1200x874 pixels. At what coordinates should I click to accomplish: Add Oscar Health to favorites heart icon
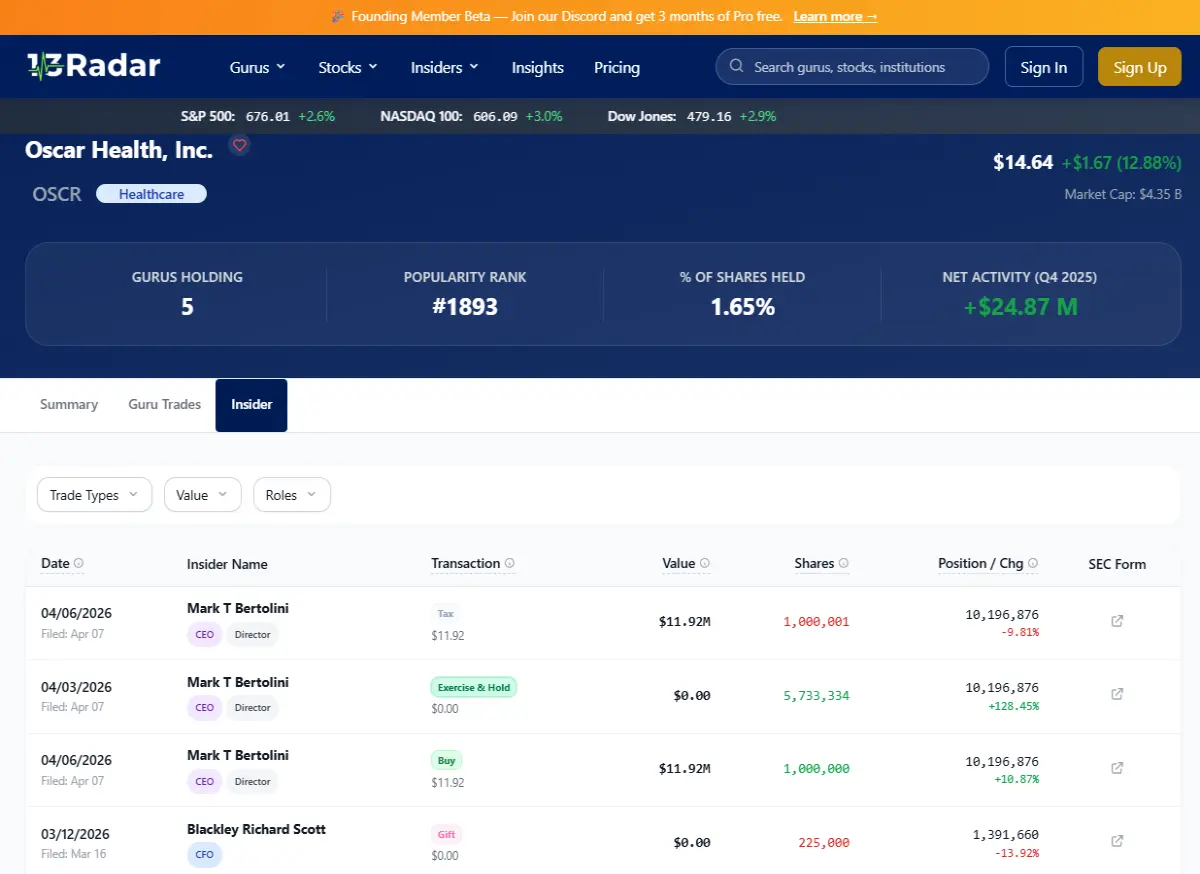tap(239, 145)
